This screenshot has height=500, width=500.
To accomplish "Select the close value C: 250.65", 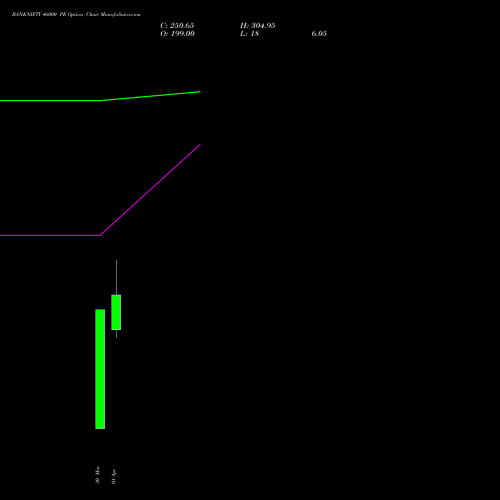I will coord(177,26).
